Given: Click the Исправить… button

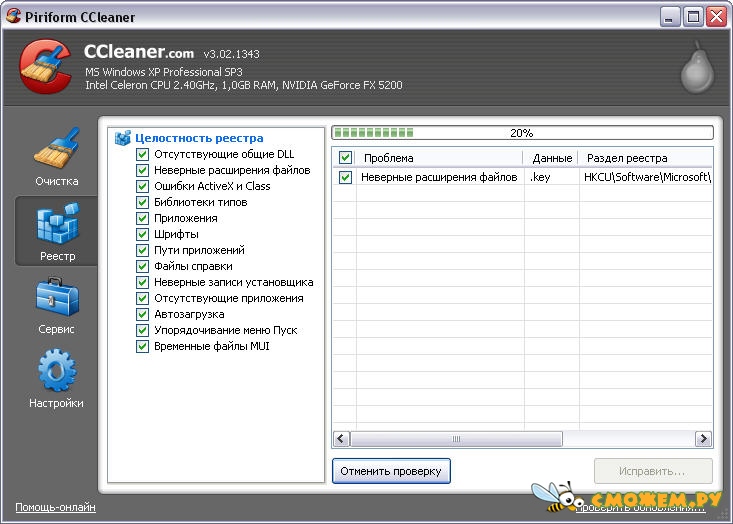Looking at the screenshot, I should pos(653,471).
